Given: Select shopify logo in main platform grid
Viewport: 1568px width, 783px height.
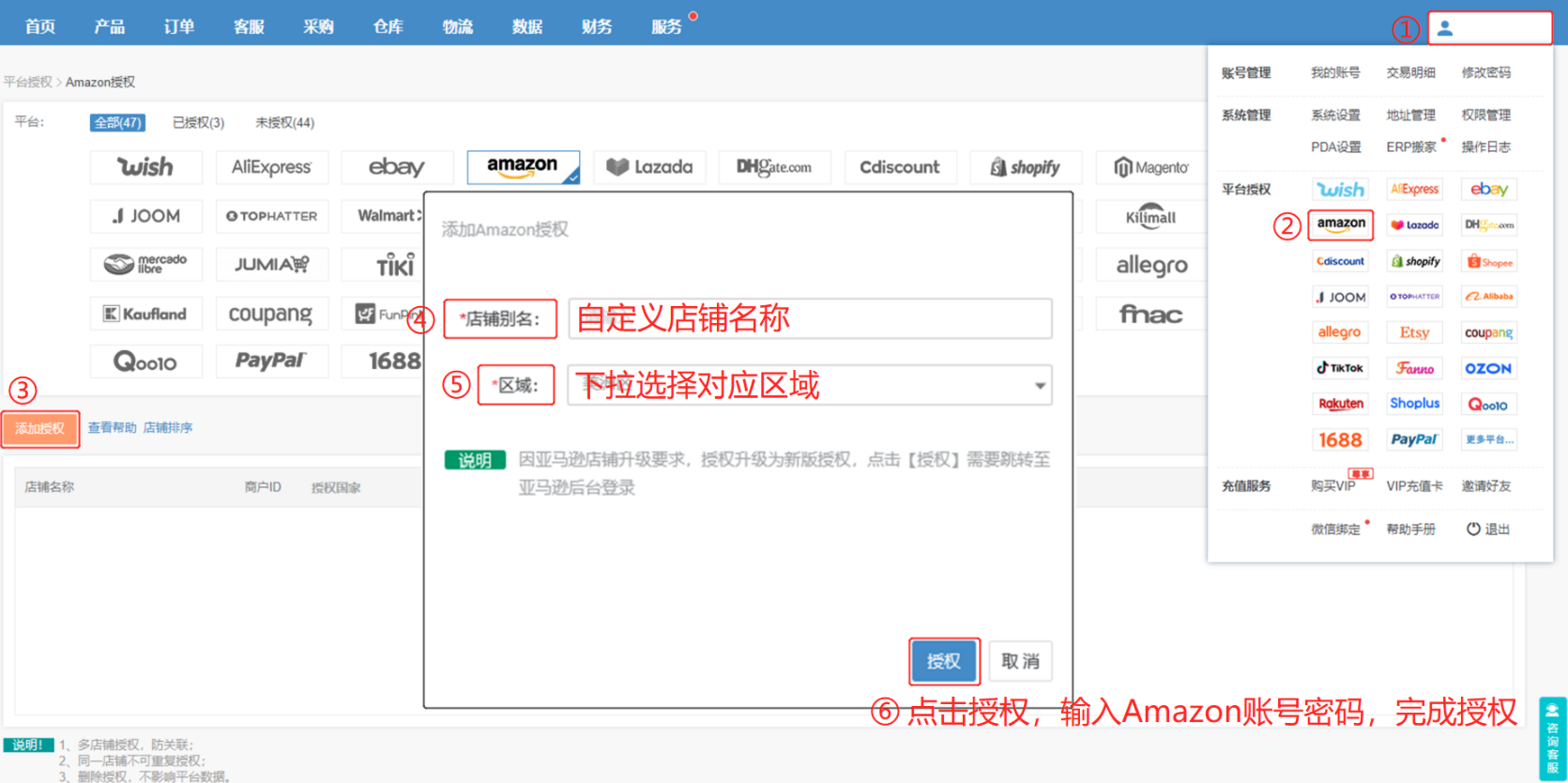Looking at the screenshot, I should pyautogui.click(x=1027, y=167).
